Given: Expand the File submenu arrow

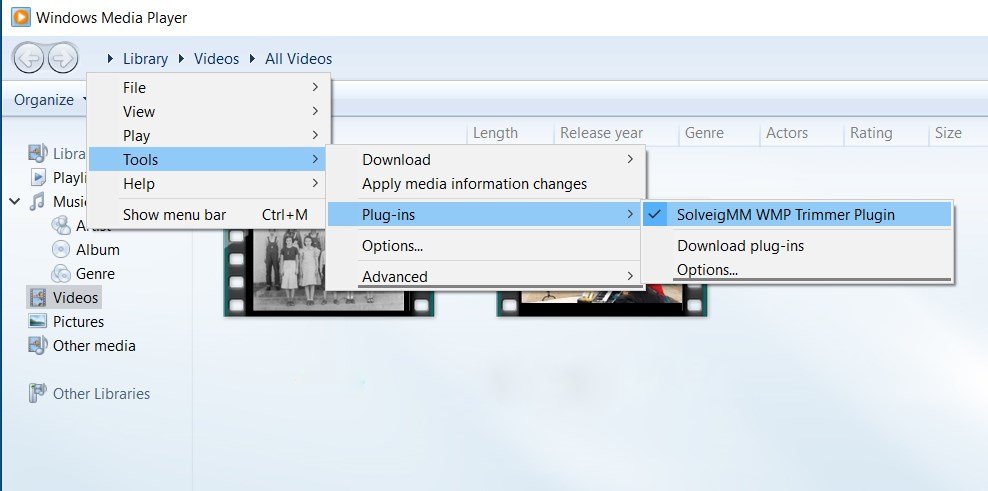Looking at the screenshot, I should point(315,87).
